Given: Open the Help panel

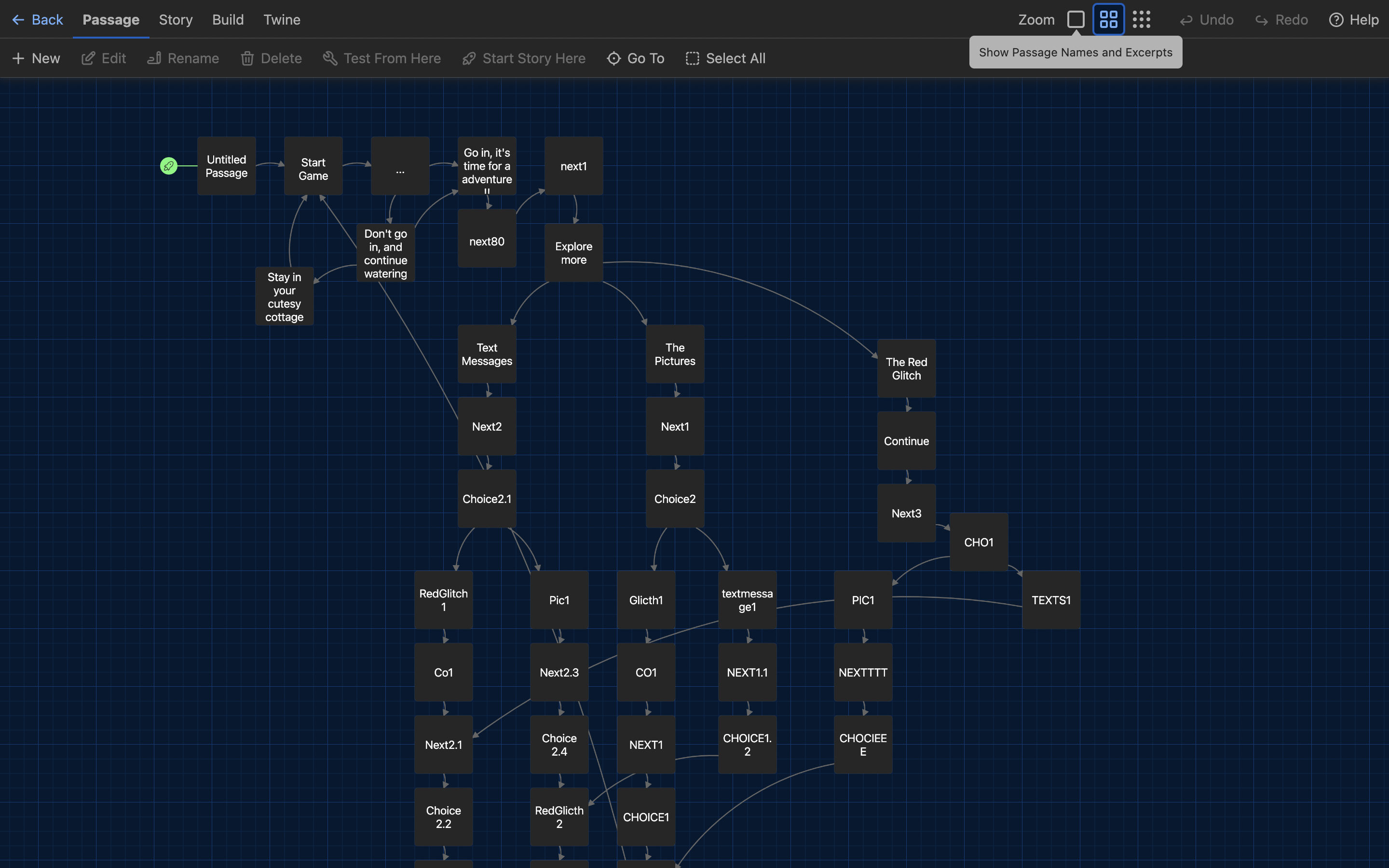Looking at the screenshot, I should coord(1353,20).
